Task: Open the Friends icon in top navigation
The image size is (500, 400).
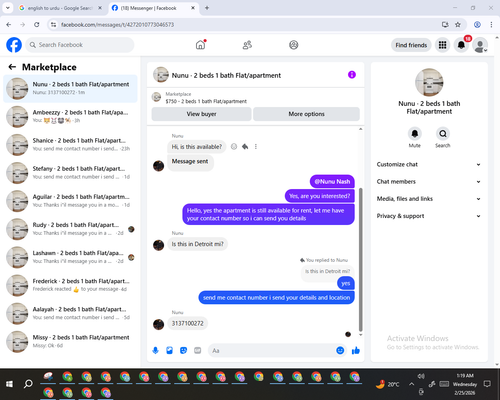Action: 247,45
